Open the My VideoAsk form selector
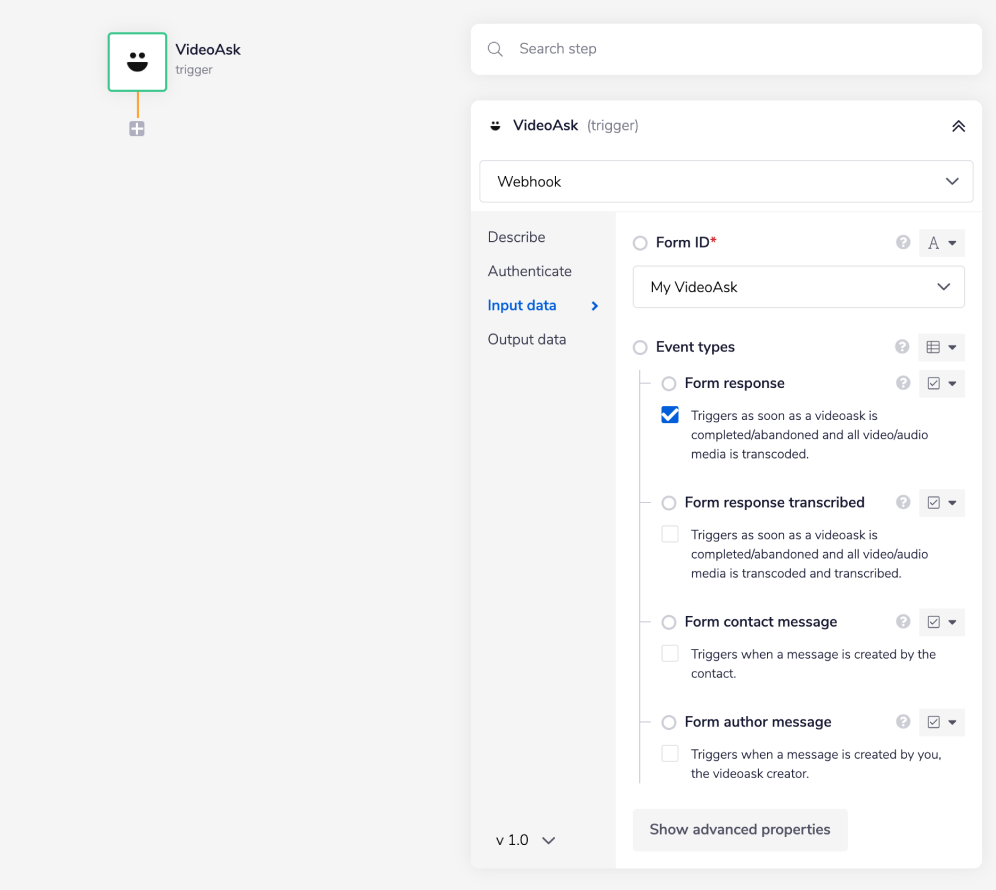 click(x=798, y=287)
